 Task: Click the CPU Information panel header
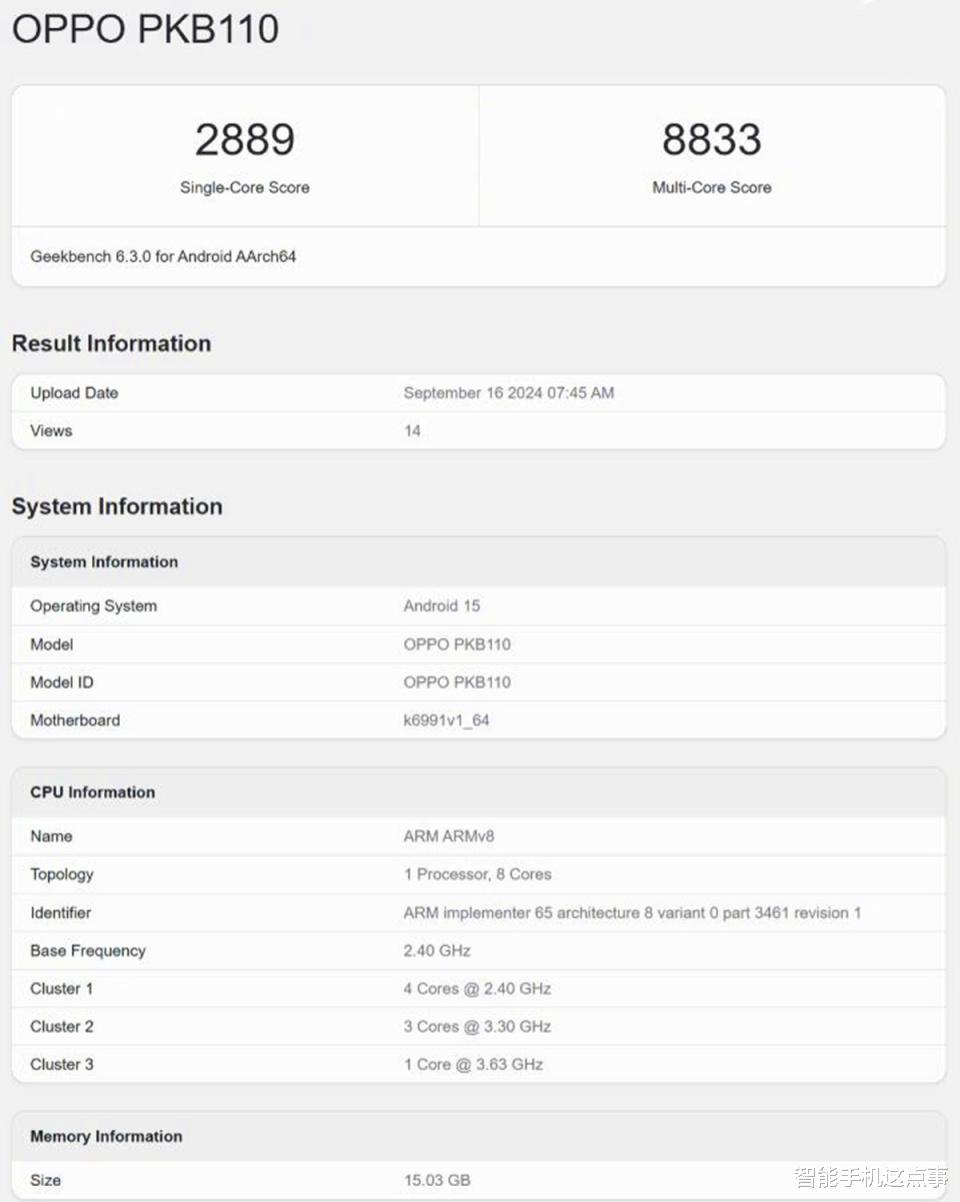[x=90, y=792]
